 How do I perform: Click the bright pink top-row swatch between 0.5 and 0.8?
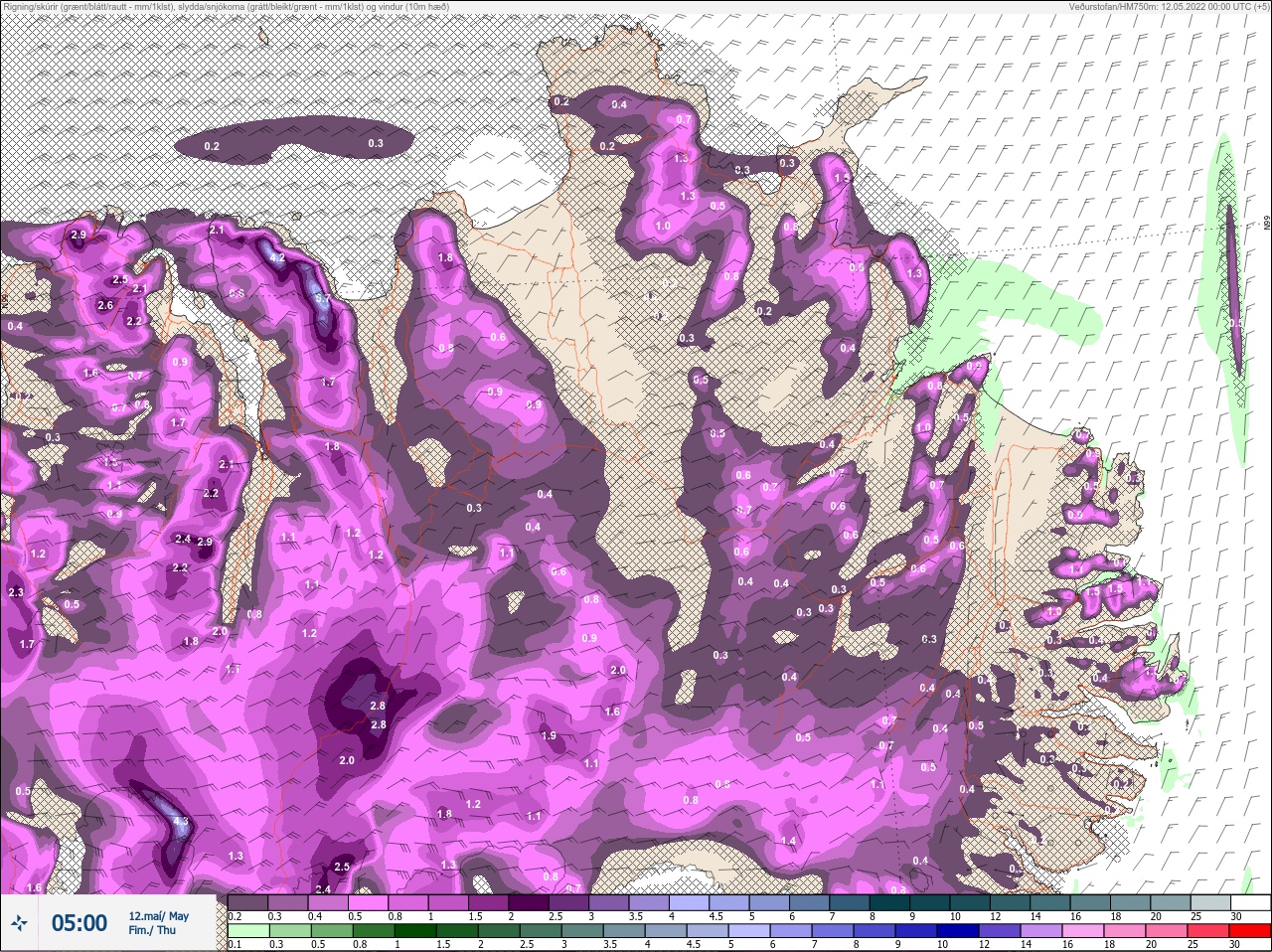[370, 902]
